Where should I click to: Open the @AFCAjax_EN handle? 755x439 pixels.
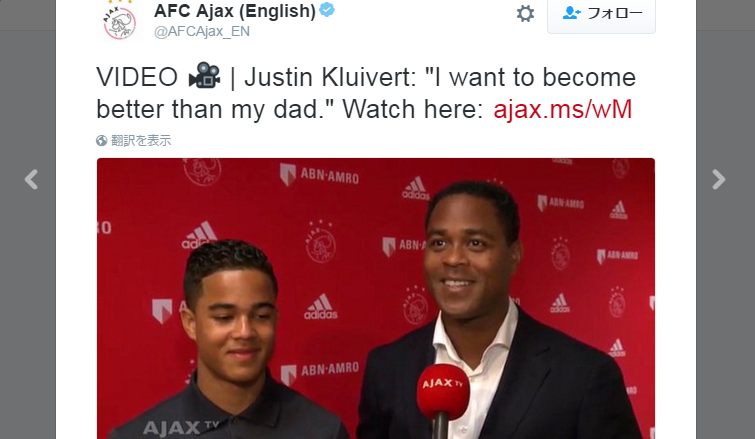click(202, 31)
